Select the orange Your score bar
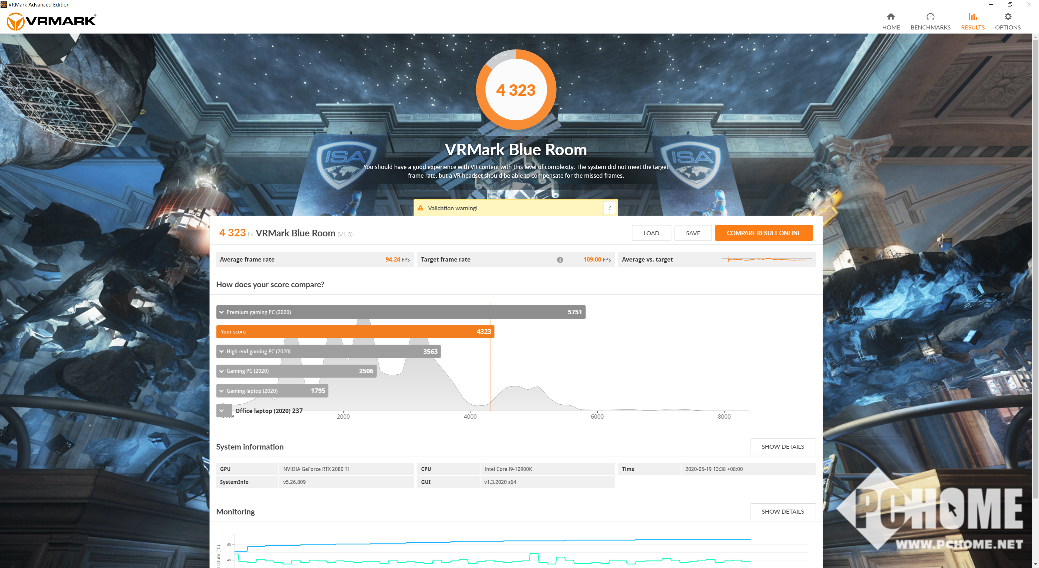The height and width of the screenshot is (568, 1039). coord(355,331)
